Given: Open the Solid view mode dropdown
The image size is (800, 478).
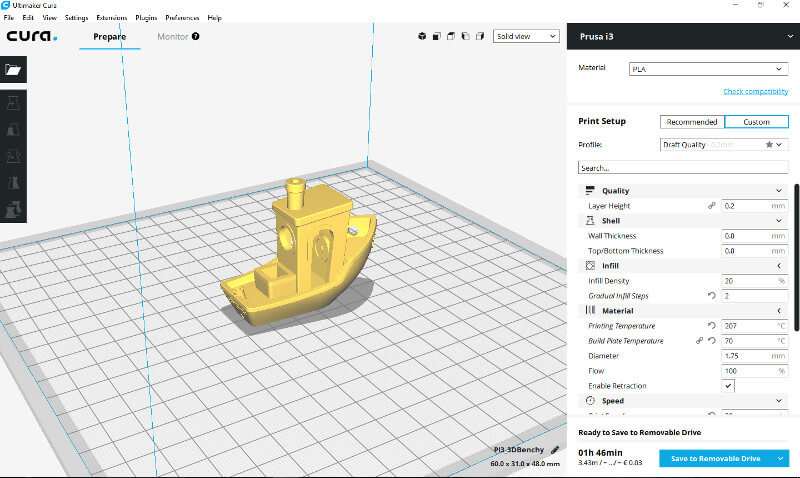Looking at the screenshot, I should pos(527,37).
